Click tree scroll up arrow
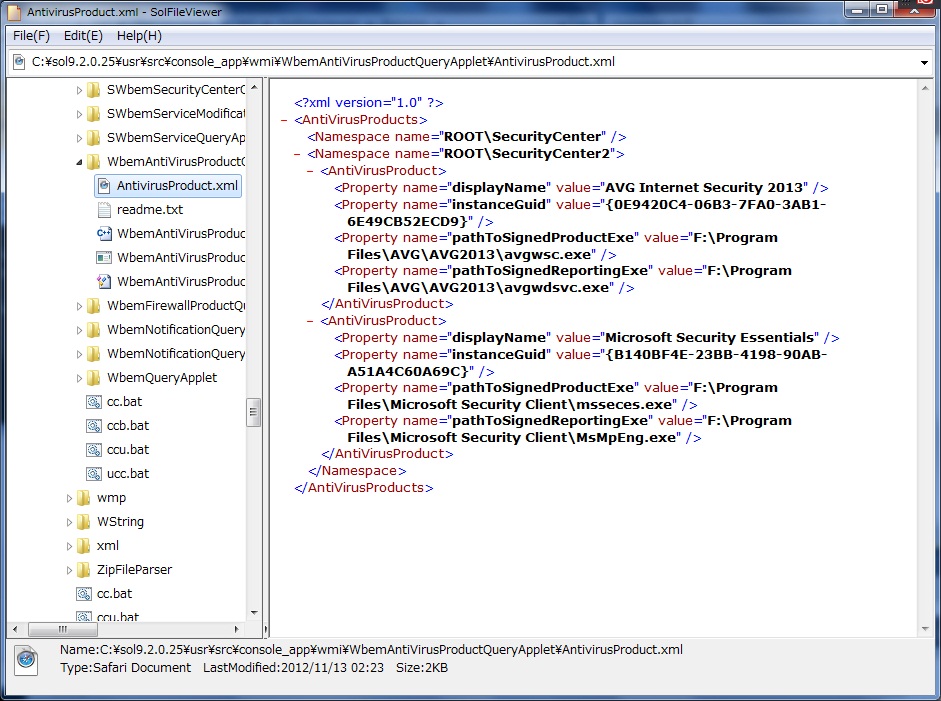 pyautogui.click(x=254, y=87)
